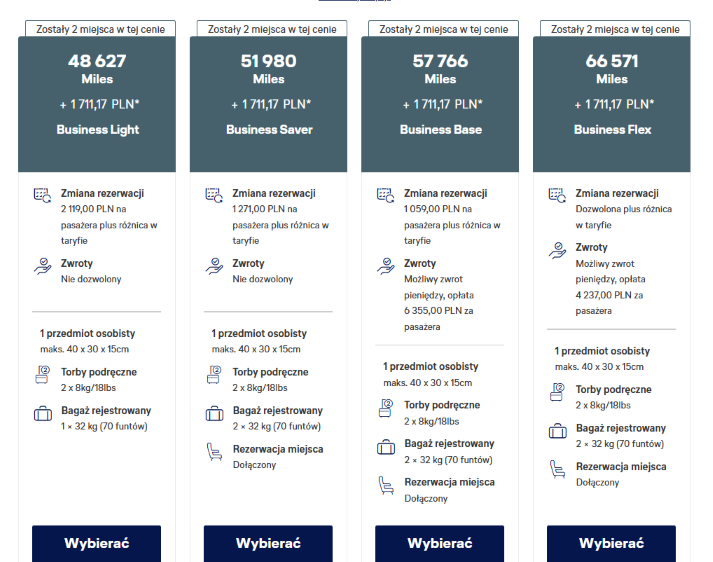Click the hand baggage icon in Business Saver
The image size is (713, 562).
click(x=214, y=375)
